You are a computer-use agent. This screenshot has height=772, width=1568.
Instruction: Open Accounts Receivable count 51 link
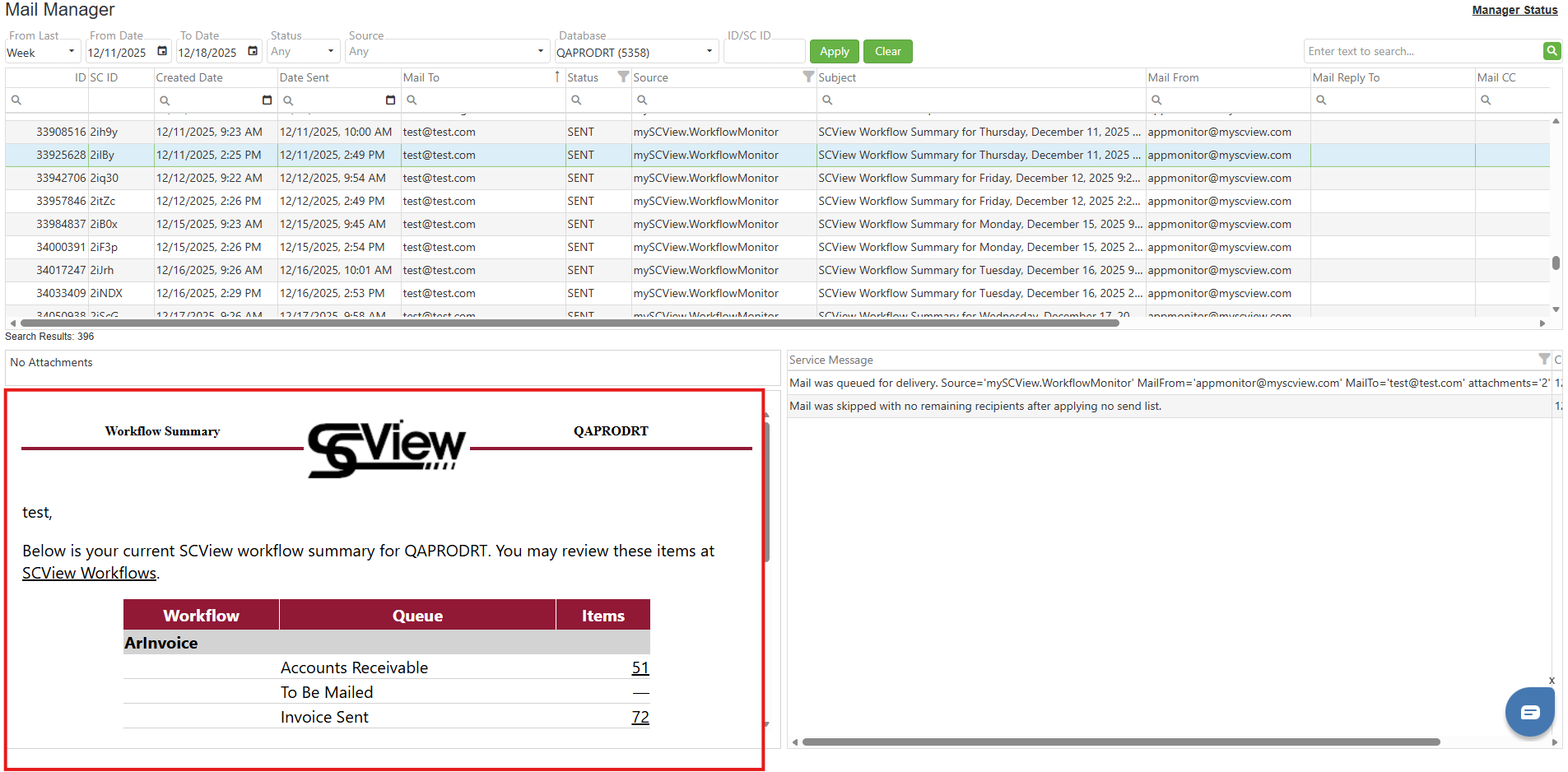click(640, 667)
